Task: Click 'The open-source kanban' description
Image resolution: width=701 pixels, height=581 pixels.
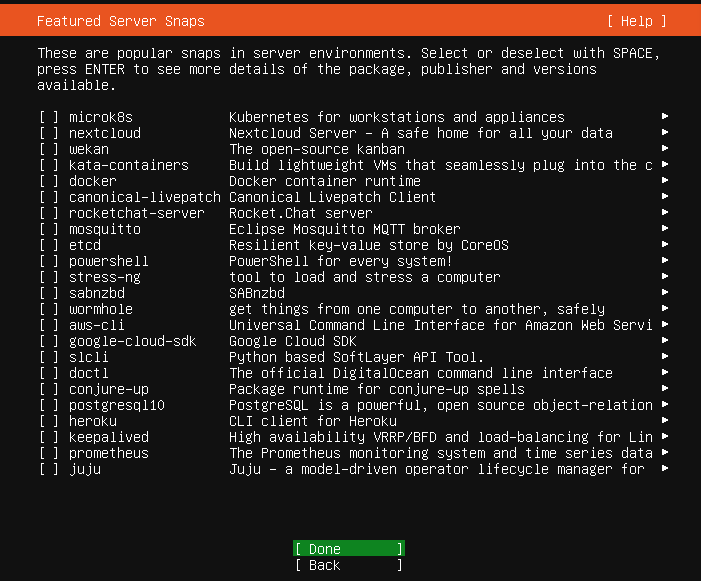Action: (317, 149)
